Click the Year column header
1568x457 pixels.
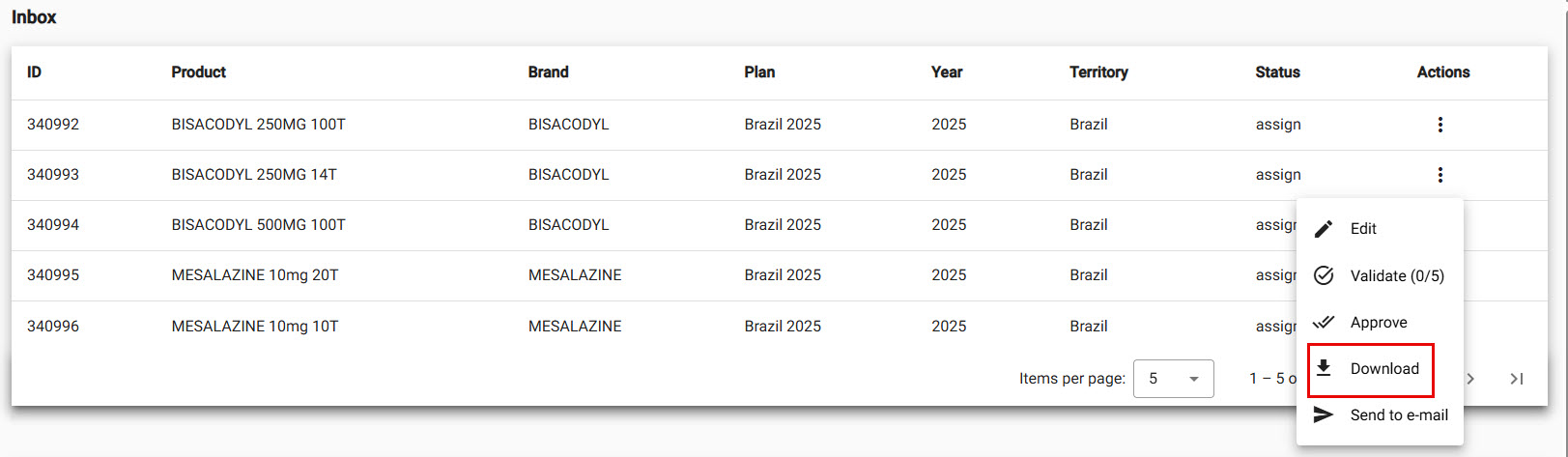click(946, 72)
